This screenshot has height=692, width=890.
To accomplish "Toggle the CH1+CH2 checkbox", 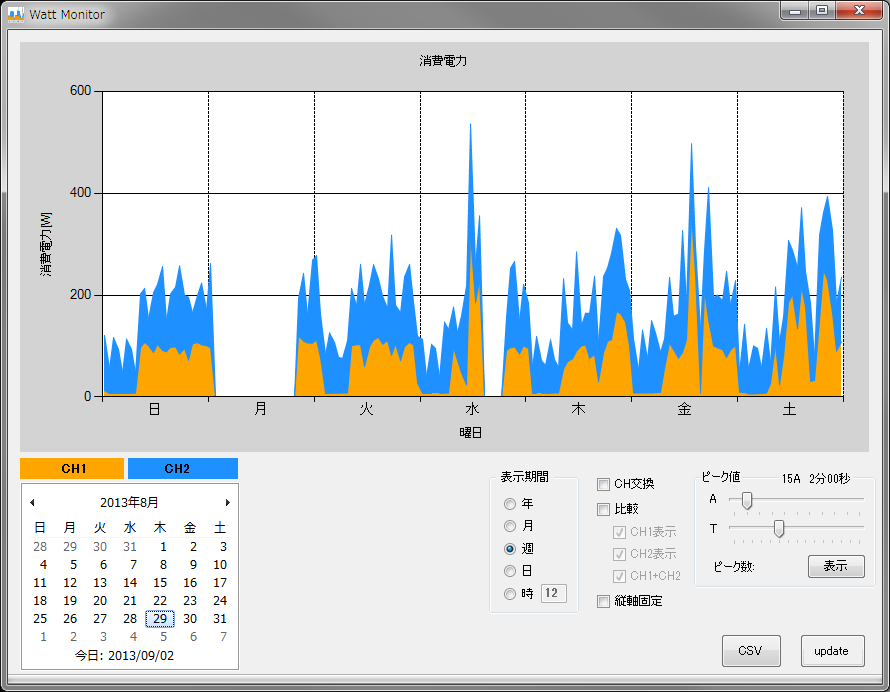I will (619, 576).
